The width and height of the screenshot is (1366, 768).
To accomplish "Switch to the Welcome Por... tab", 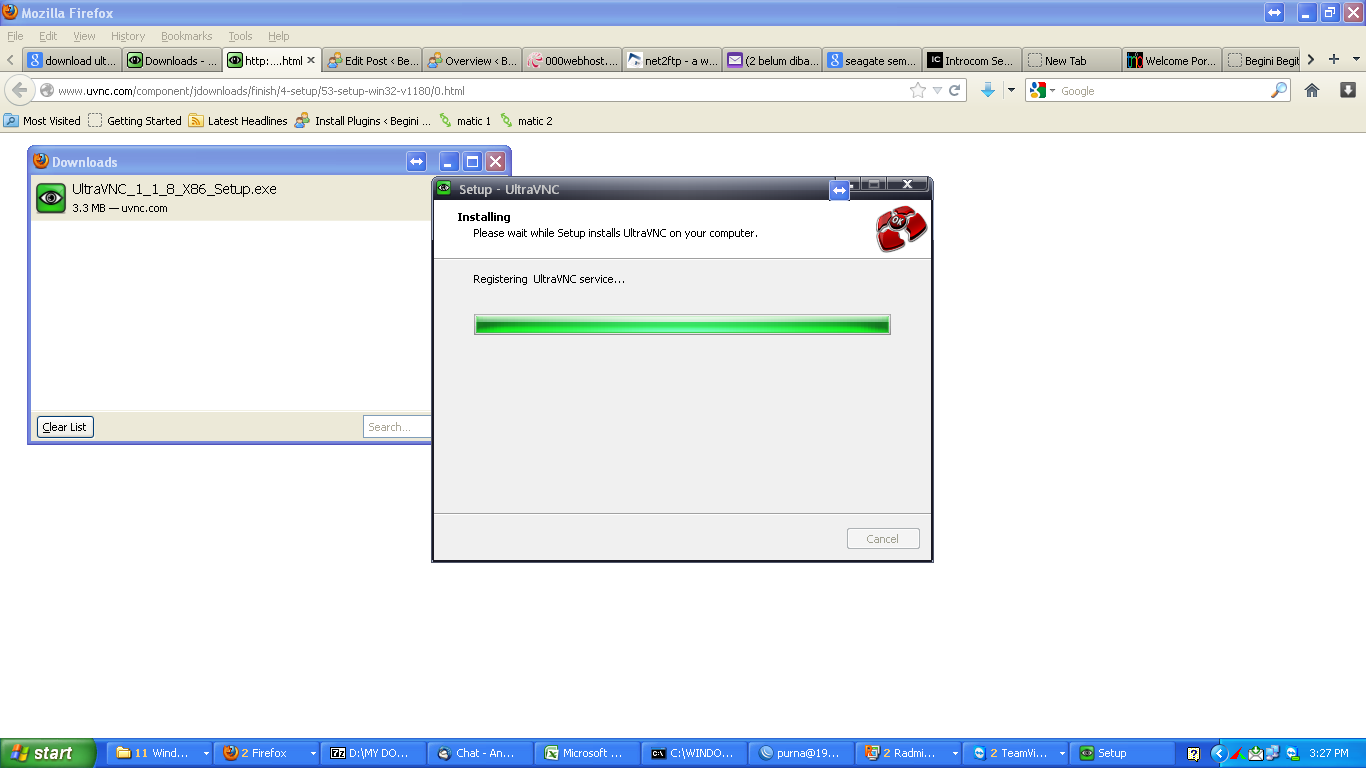I will pyautogui.click(x=1173, y=60).
